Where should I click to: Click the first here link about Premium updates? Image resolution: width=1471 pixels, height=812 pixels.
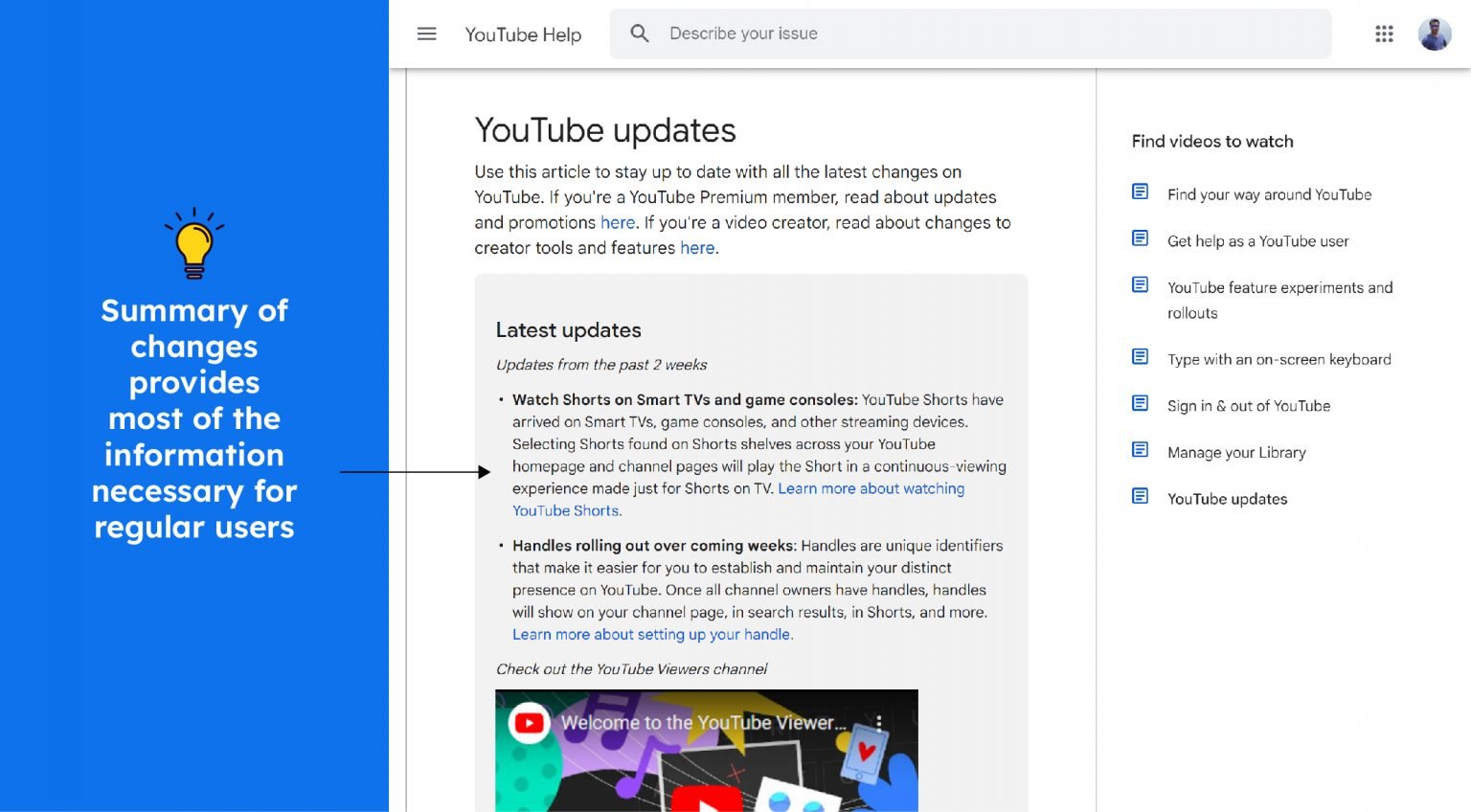tap(618, 222)
